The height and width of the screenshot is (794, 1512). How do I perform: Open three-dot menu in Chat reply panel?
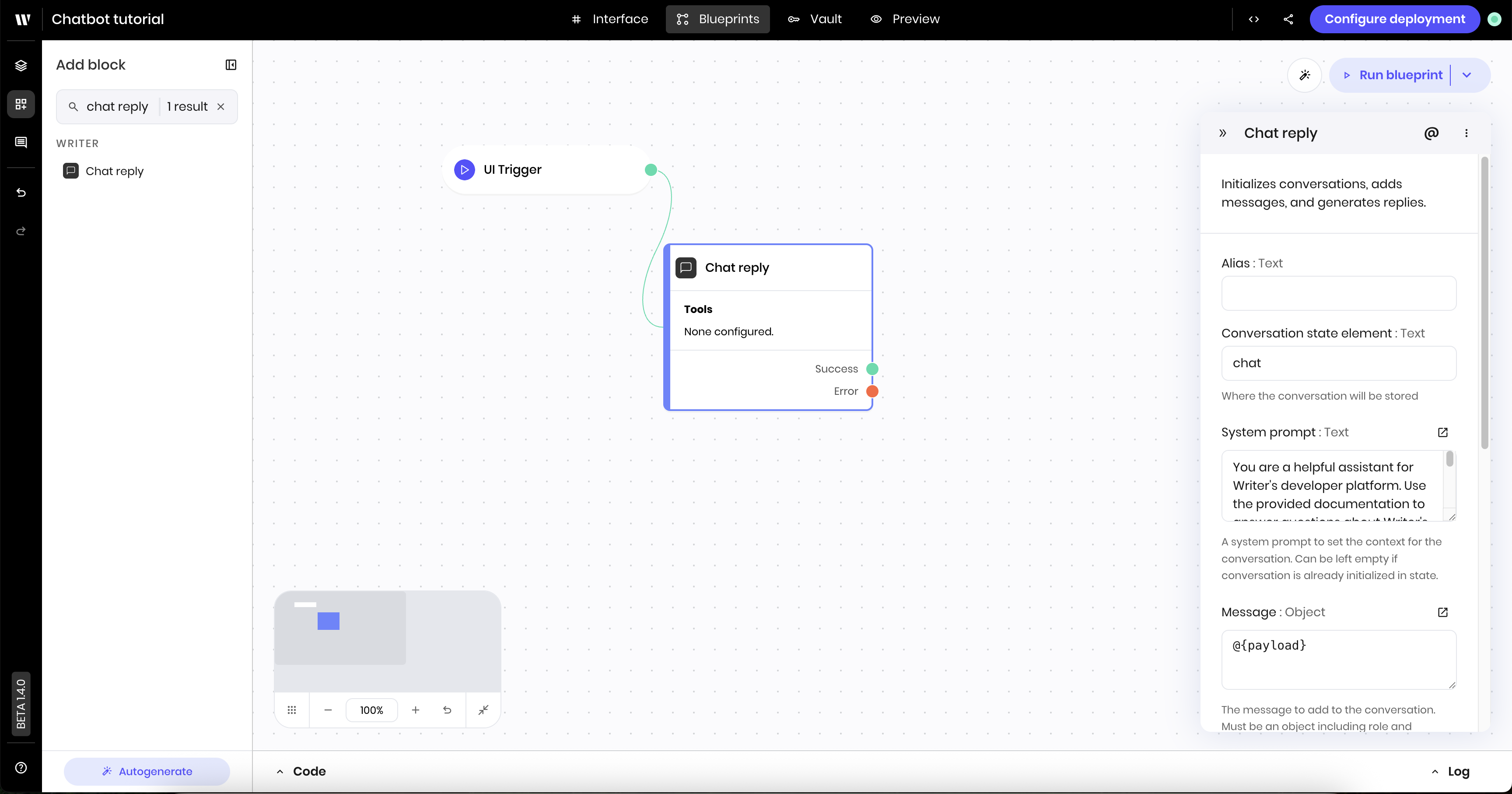(x=1466, y=134)
